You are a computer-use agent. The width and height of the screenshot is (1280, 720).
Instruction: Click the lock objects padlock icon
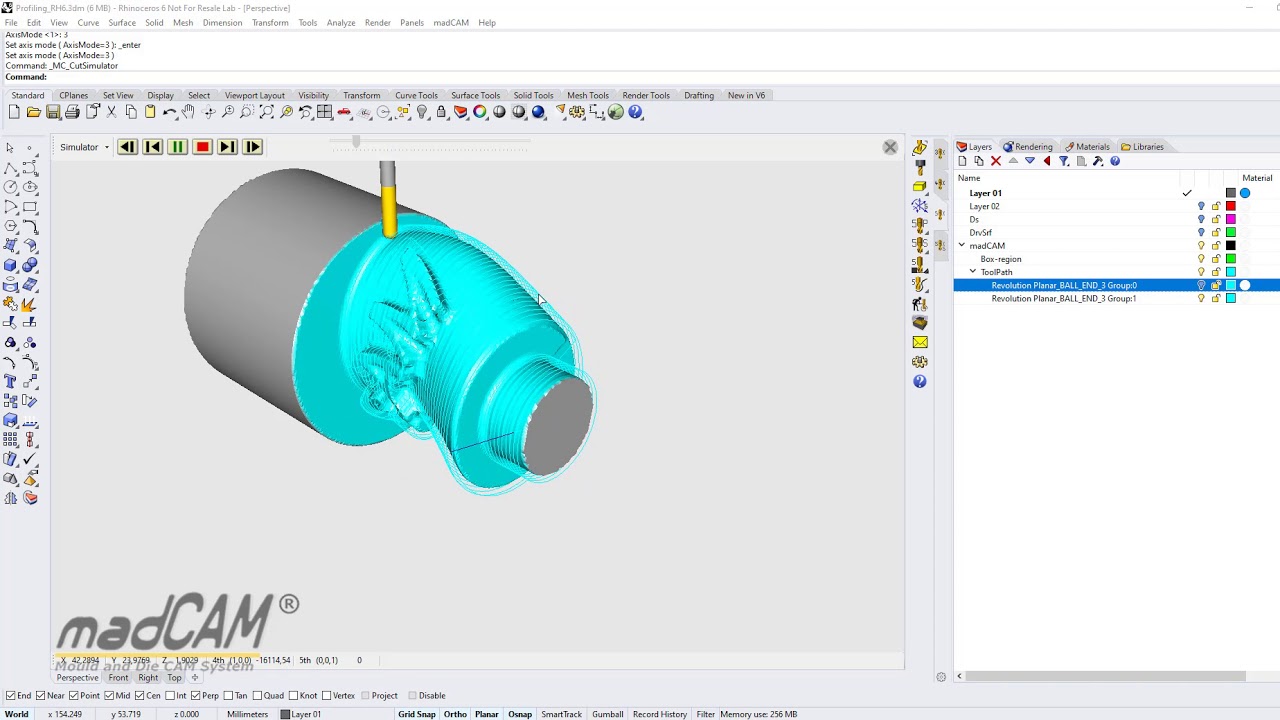point(441,112)
